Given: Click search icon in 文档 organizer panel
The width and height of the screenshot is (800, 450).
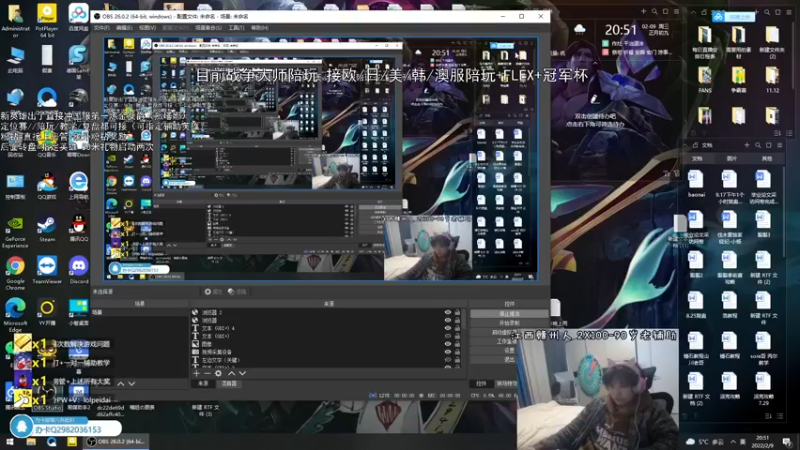Looking at the screenshot, I should click(758, 145).
